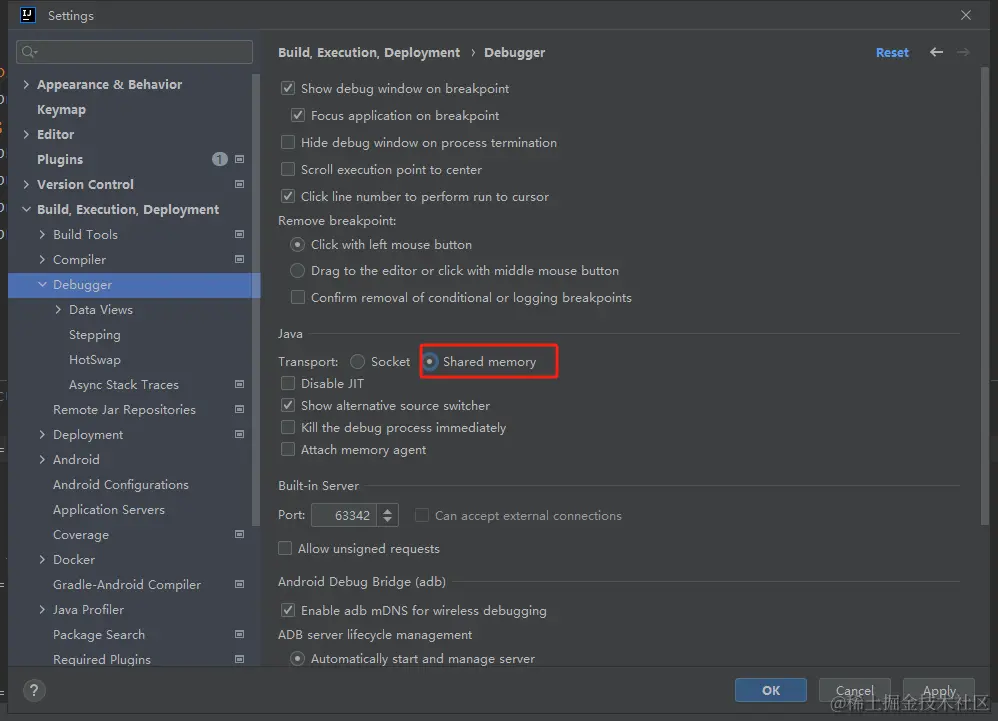This screenshot has height=721, width=998.
Task: Click the forward arrow next to Reset
Action: point(963,52)
